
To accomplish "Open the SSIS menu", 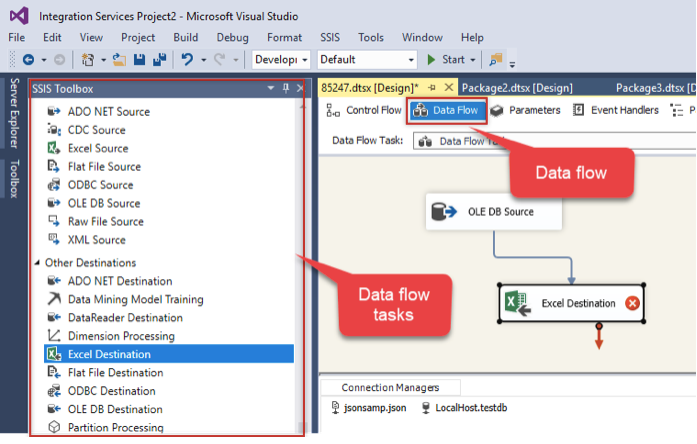I will click(329, 37).
